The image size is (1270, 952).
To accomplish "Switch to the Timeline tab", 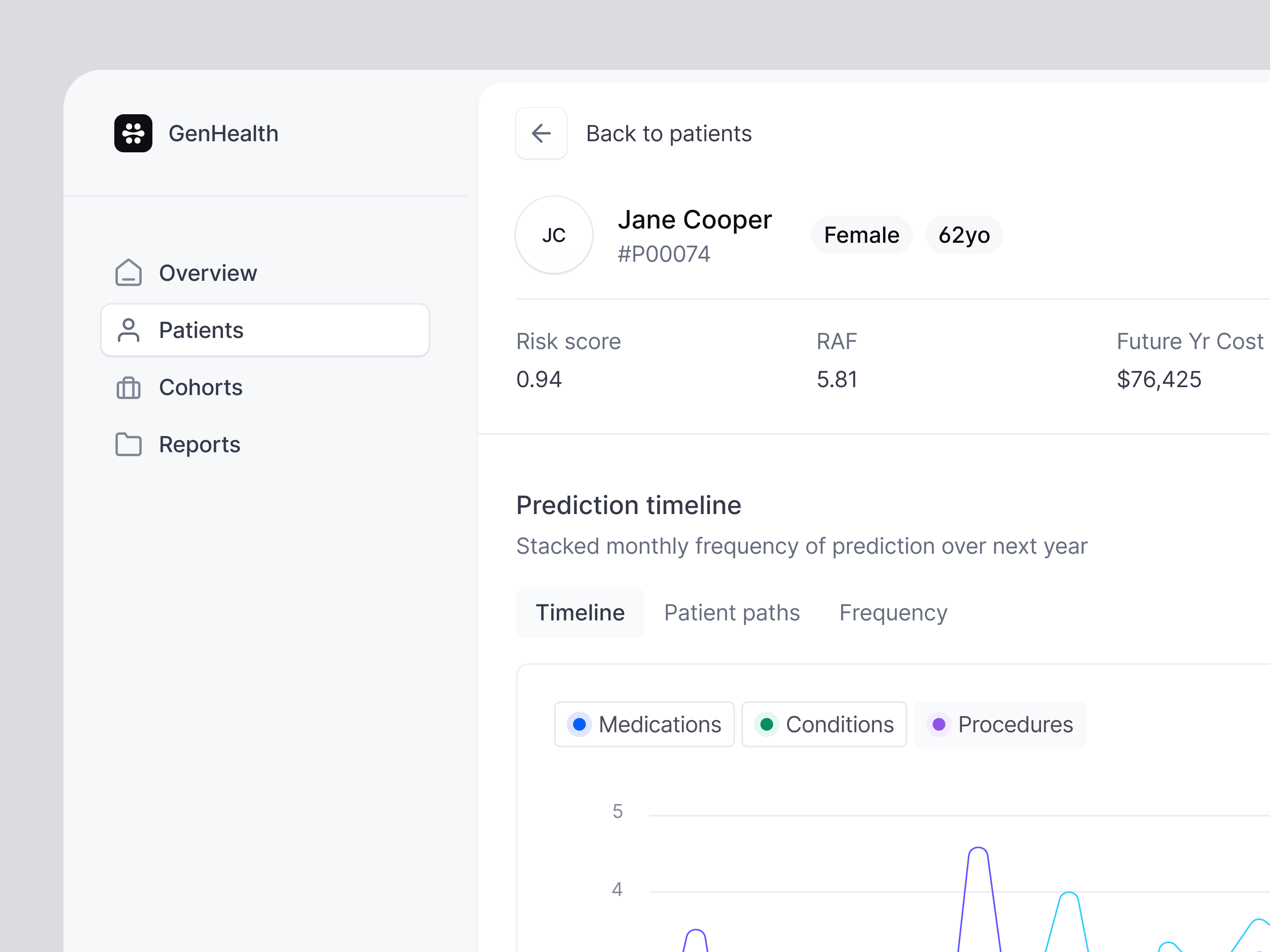I will click(x=580, y=612).
